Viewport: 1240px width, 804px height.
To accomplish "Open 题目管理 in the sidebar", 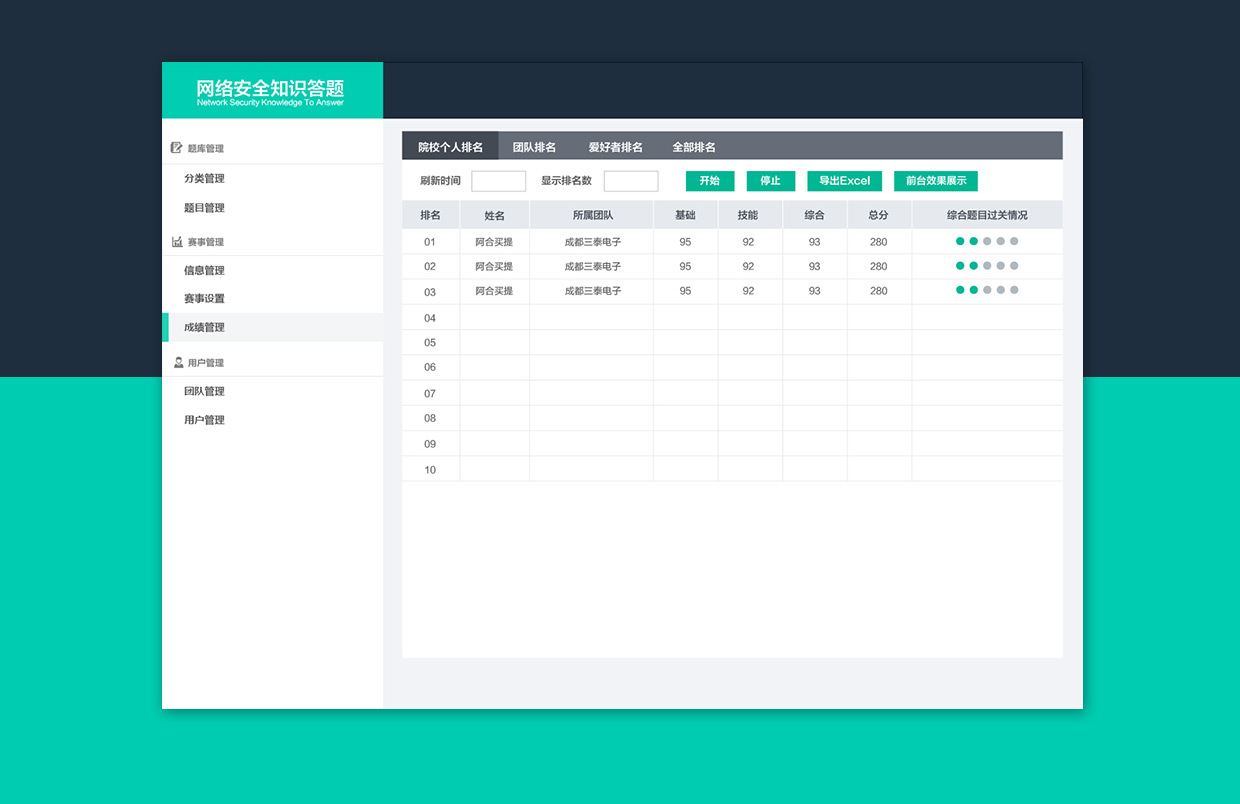I will click(204, 208).
